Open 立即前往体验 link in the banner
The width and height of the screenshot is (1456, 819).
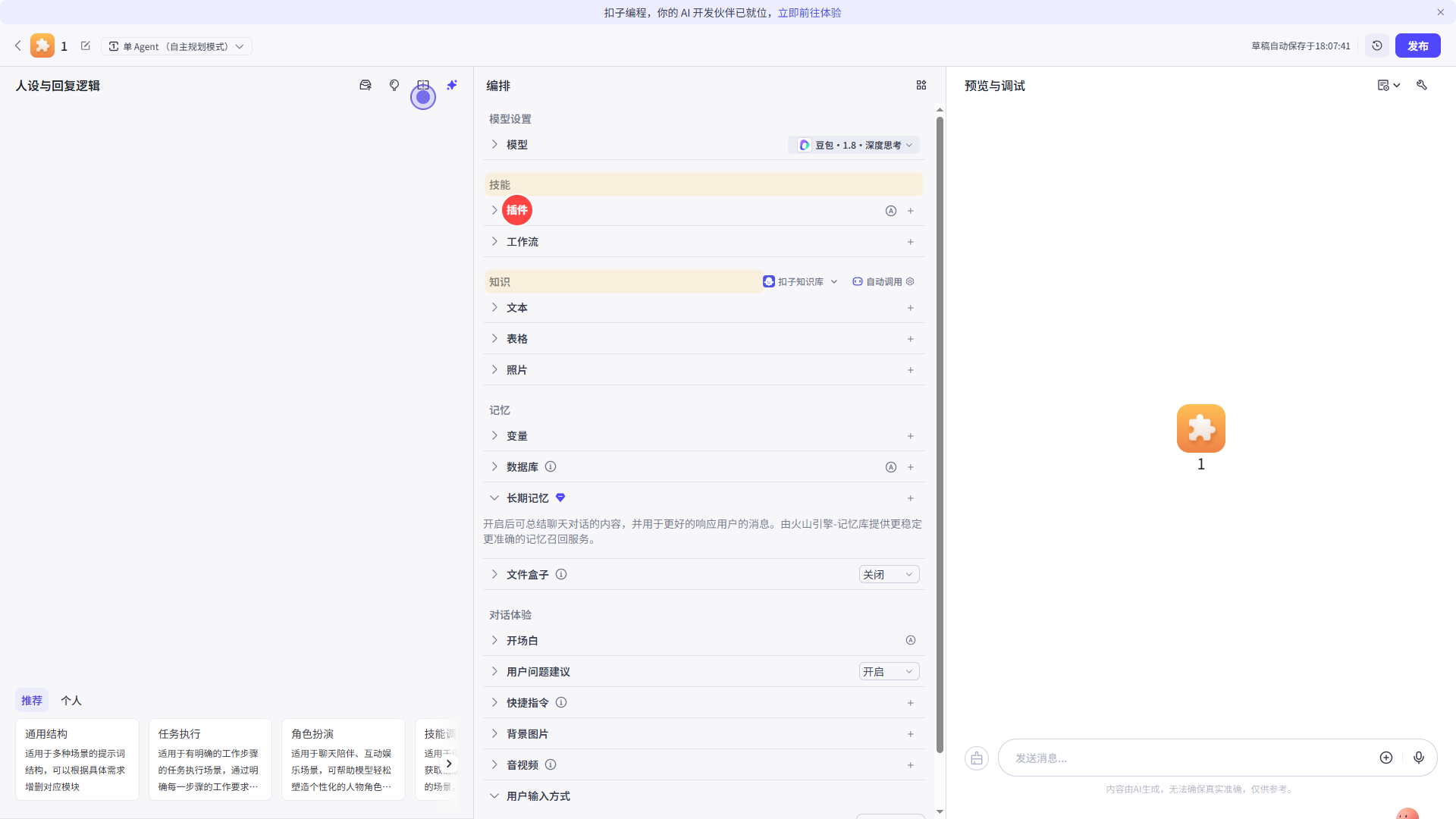tap(808, 12)
